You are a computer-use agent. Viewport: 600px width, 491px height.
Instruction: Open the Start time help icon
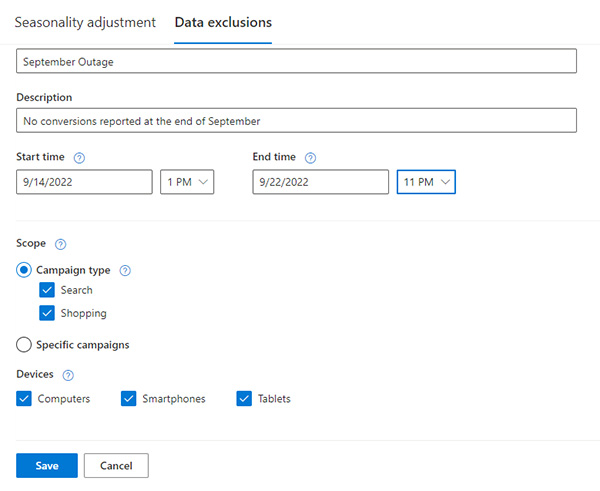(x=79, y=158)
